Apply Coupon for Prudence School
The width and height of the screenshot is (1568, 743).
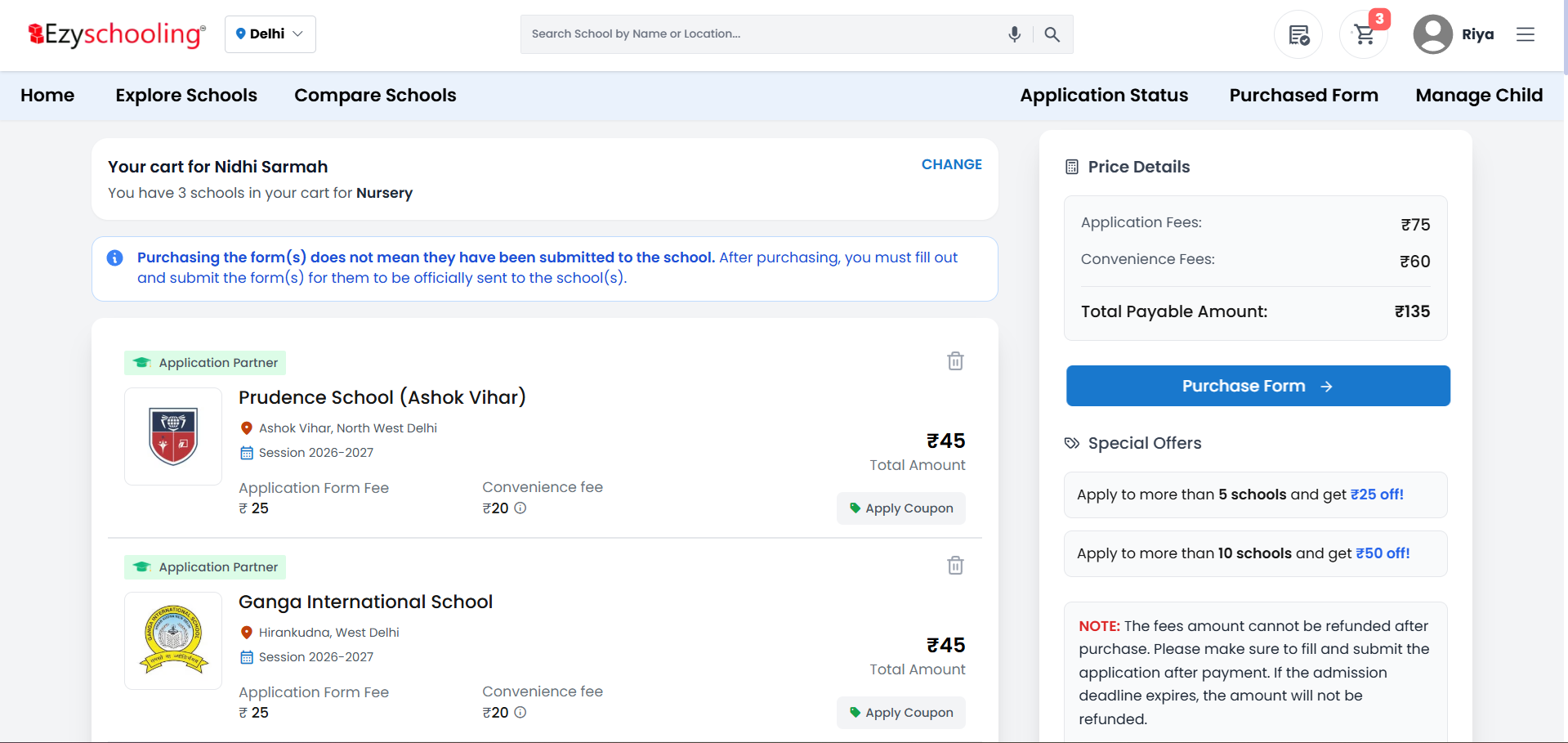[x=900, y=508]
